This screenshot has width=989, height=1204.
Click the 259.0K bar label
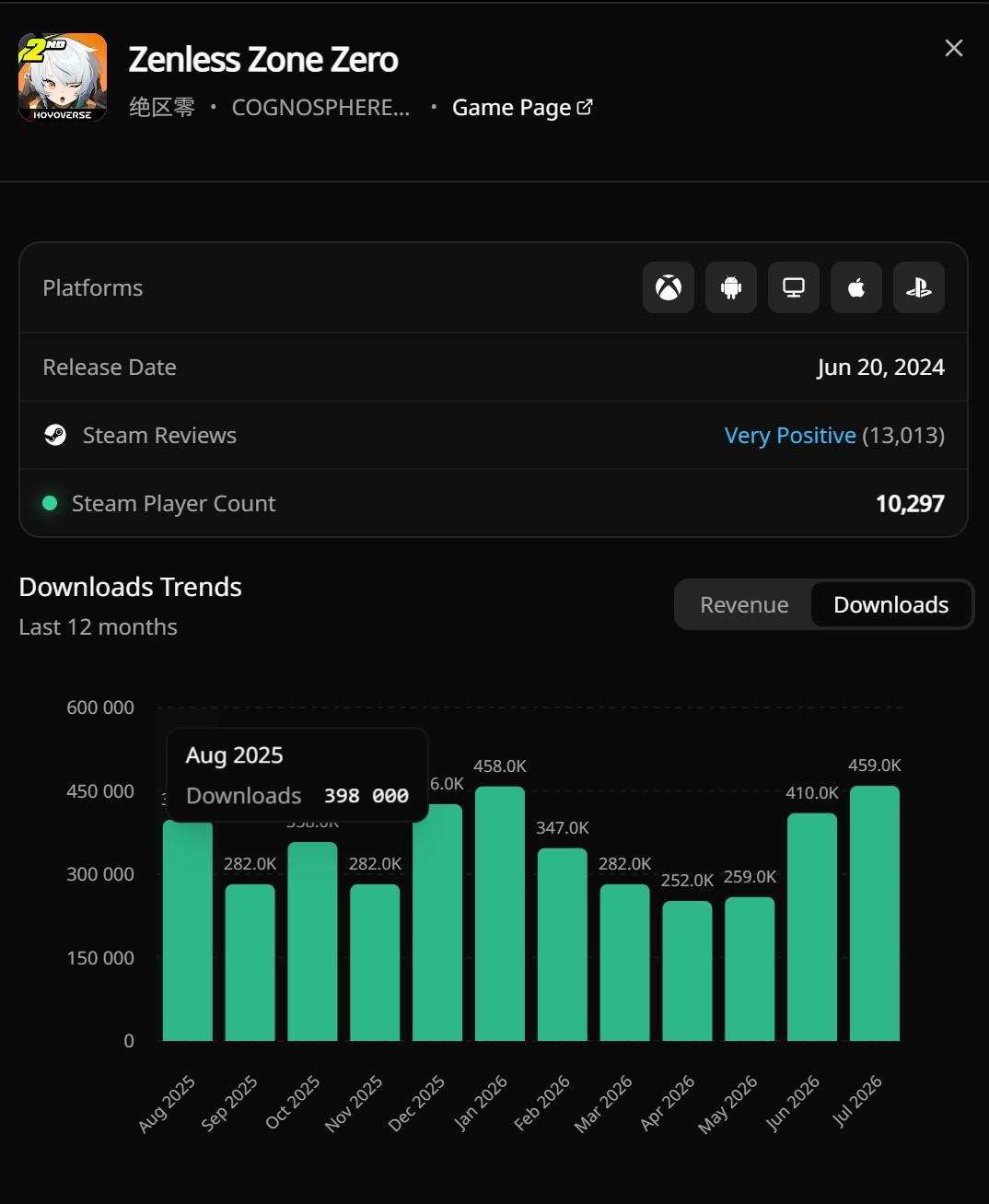coord(750,877)
